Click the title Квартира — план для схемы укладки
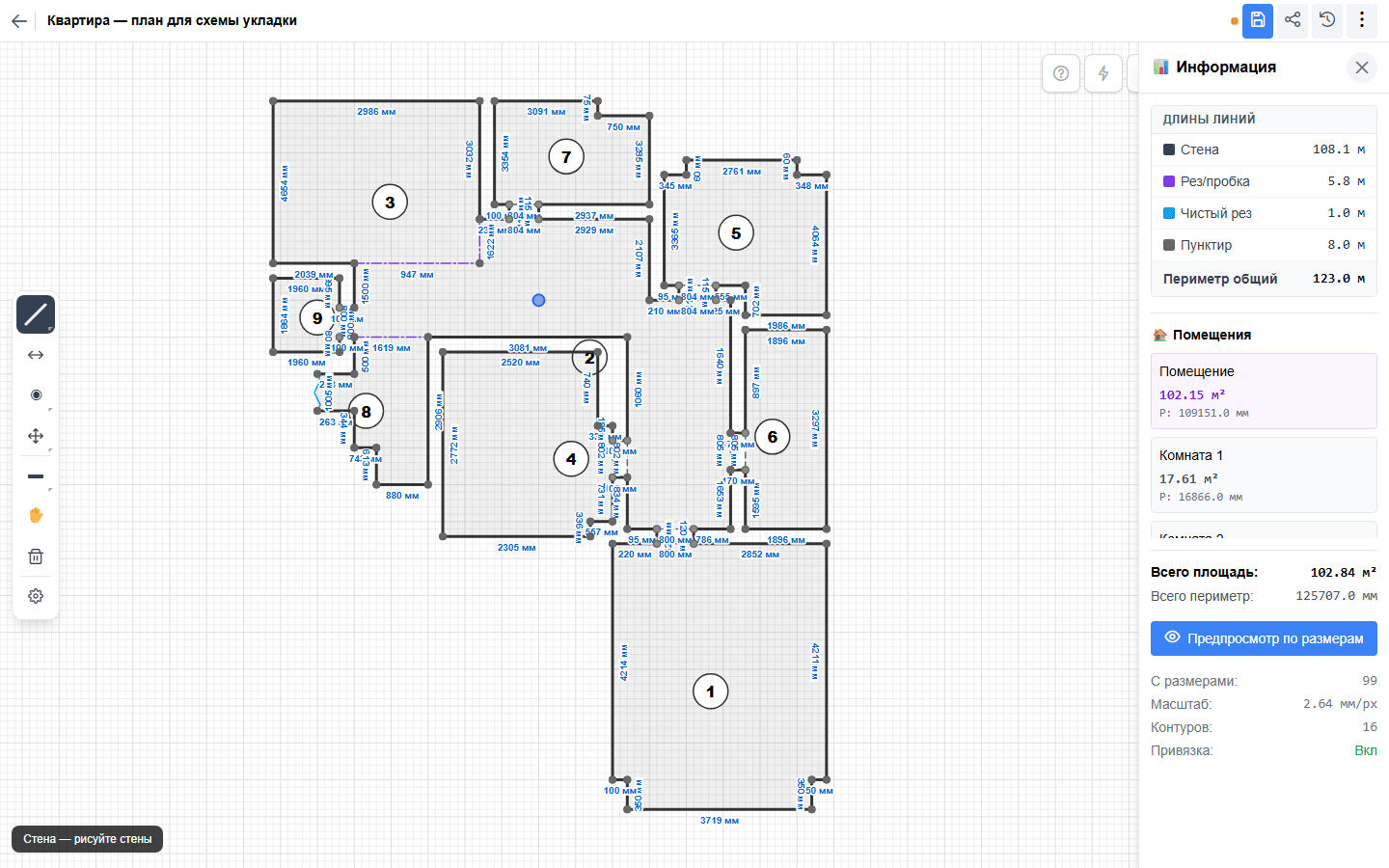The width and height of the screenshot is (1389, 868). click(172, 20)
